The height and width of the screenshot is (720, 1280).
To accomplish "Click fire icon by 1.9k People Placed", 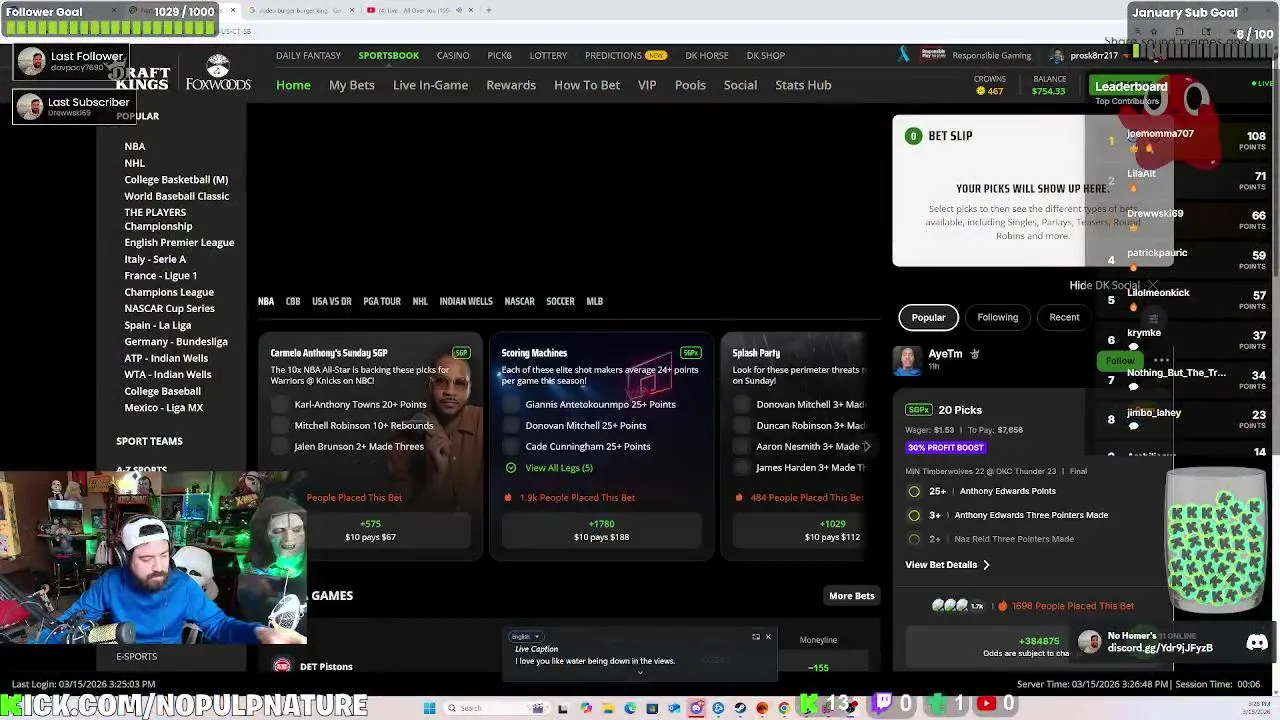I will [508, 497].
